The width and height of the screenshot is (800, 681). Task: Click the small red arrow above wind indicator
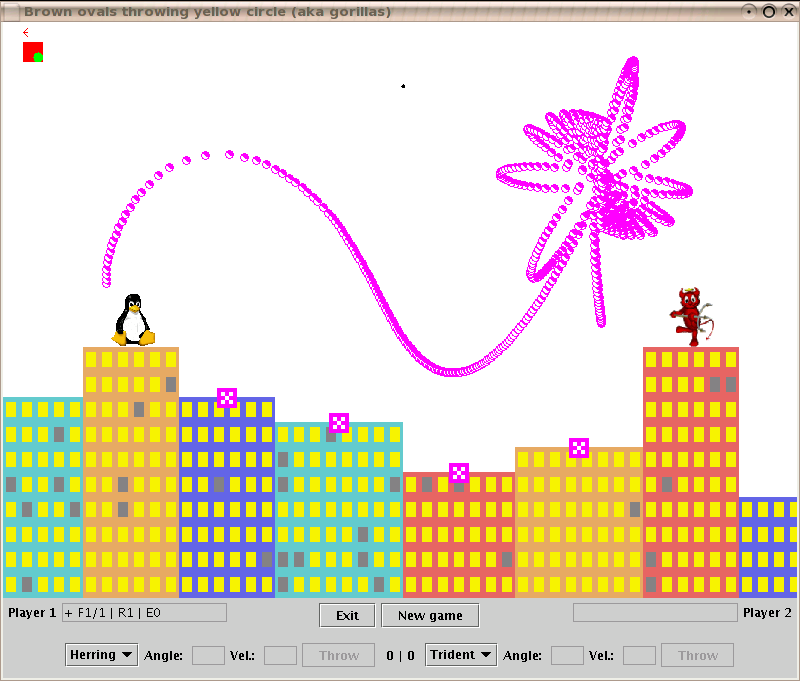tap(26, 32)
